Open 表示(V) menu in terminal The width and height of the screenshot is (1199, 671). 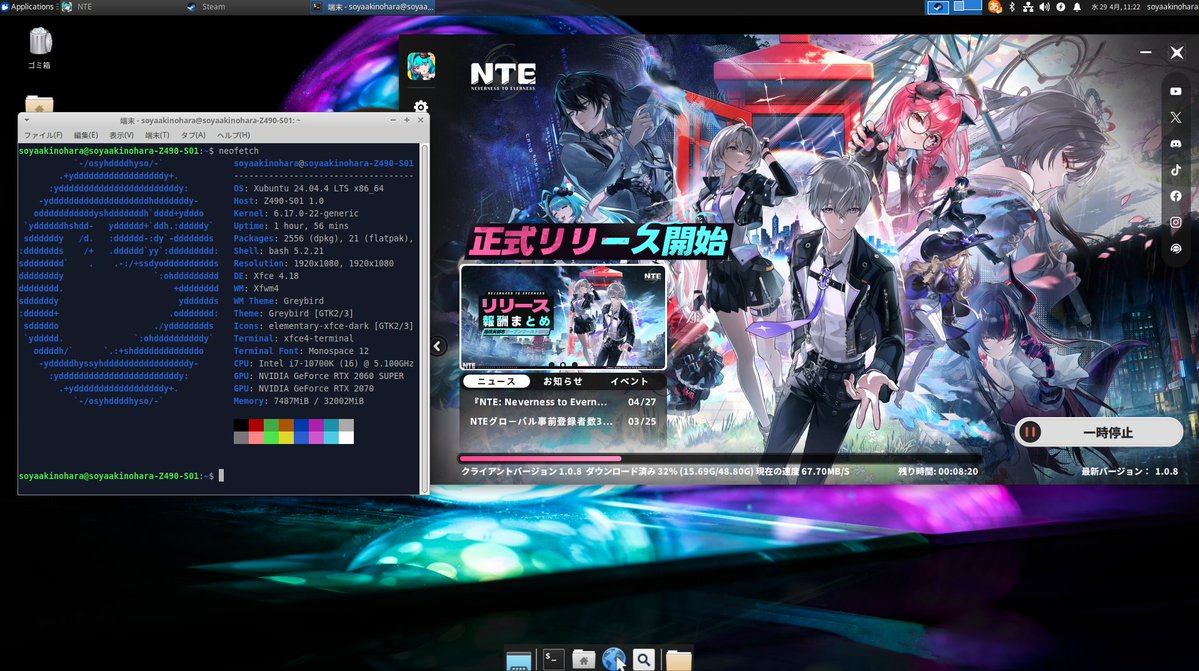coord(122,135)
